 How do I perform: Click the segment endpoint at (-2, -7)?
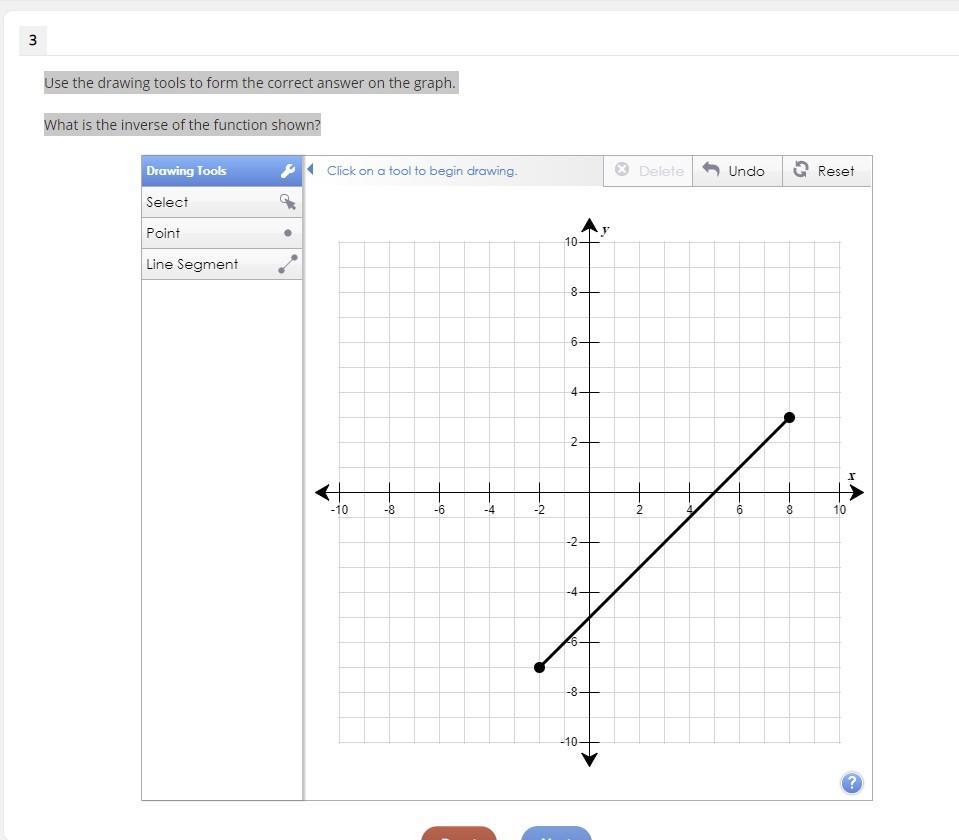(540, 667)
